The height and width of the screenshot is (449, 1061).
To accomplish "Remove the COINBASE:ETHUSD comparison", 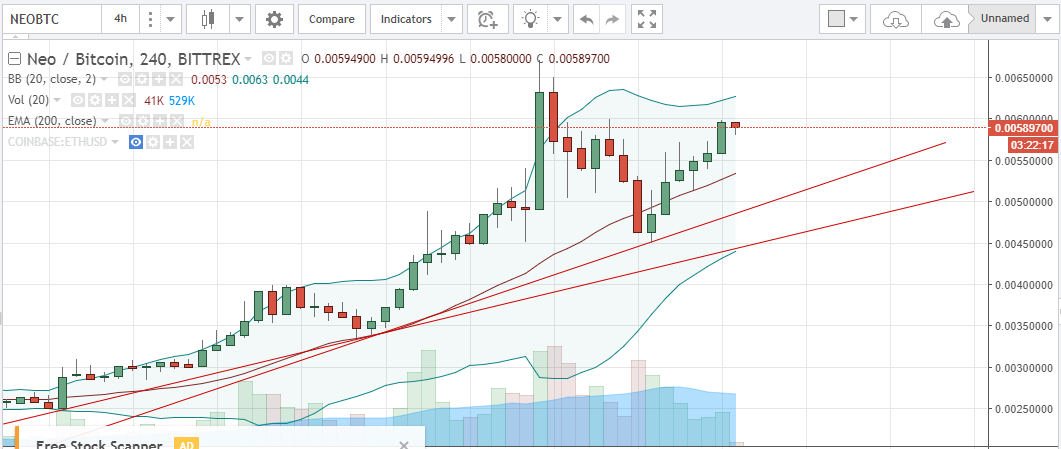I will (187, 142).
